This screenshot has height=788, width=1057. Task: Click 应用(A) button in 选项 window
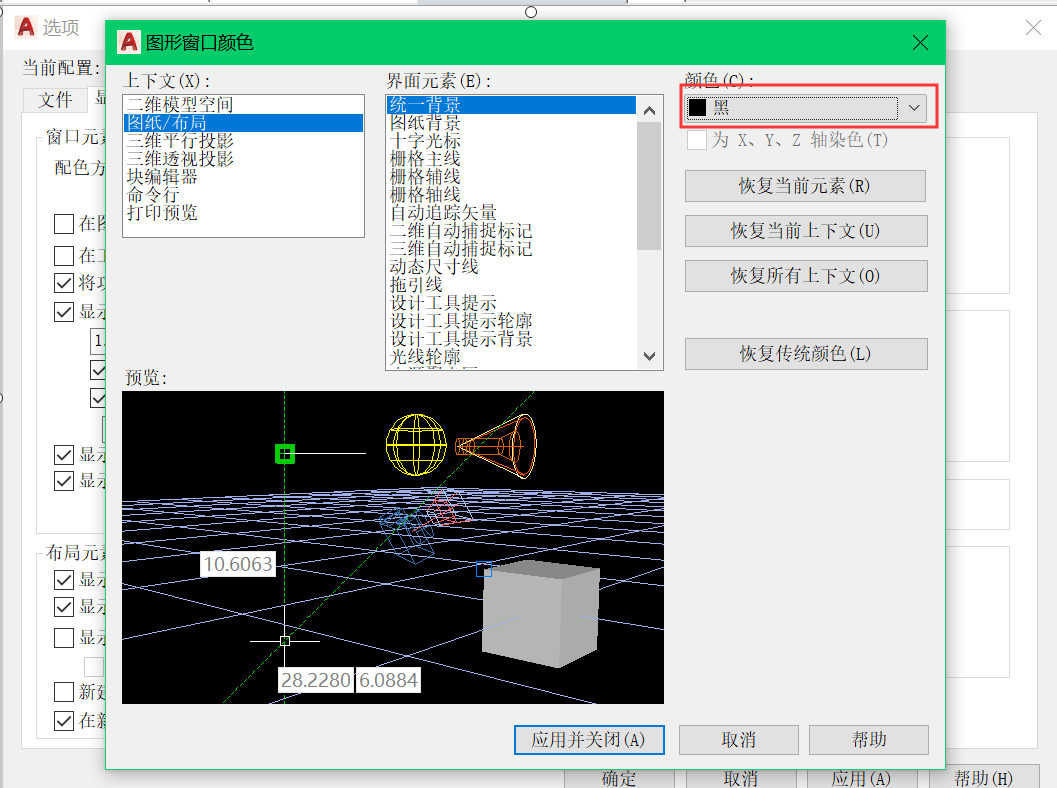pyautogui.click(x=861, y=779)
